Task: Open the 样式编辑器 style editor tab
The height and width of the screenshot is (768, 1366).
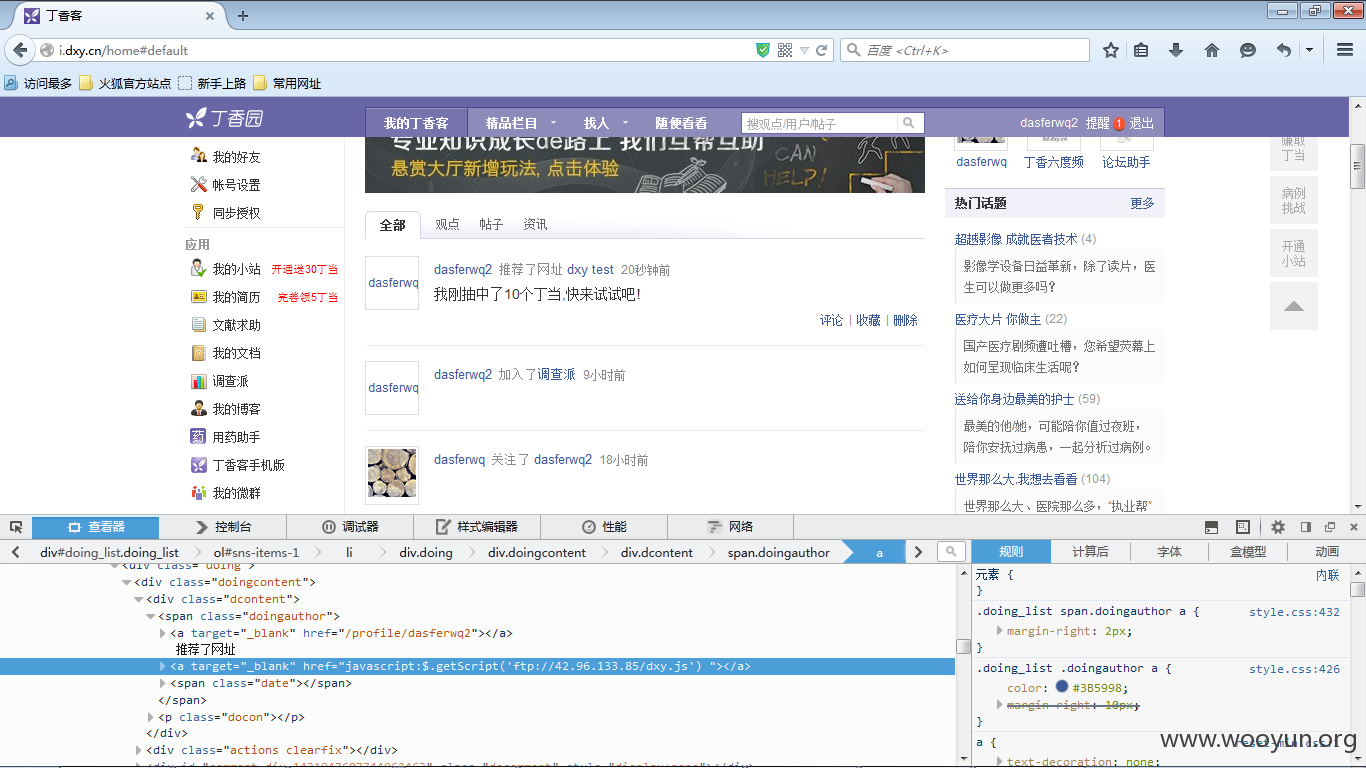Action: [477, 527]
